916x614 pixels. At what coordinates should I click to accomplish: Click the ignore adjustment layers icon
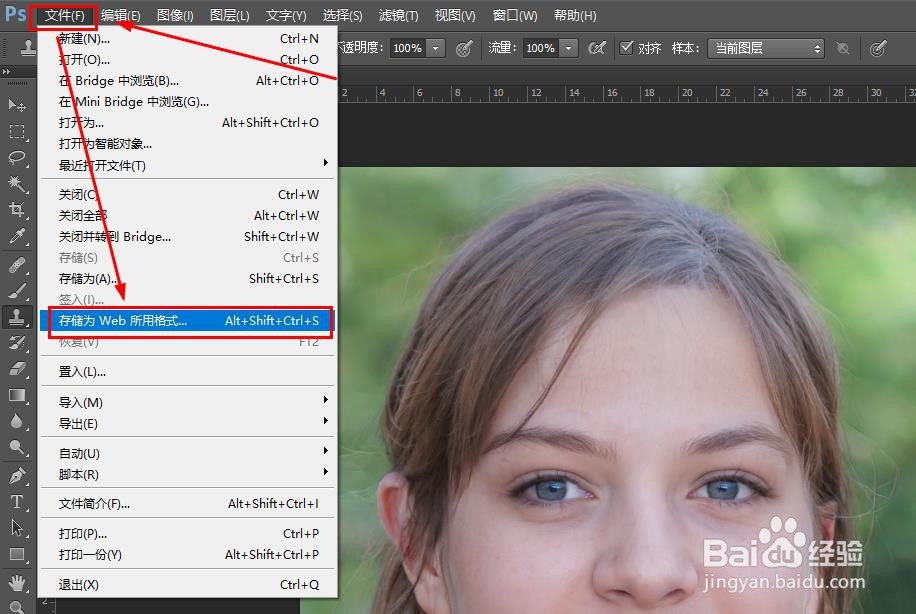pyautogui.click(x=842, y=48)
